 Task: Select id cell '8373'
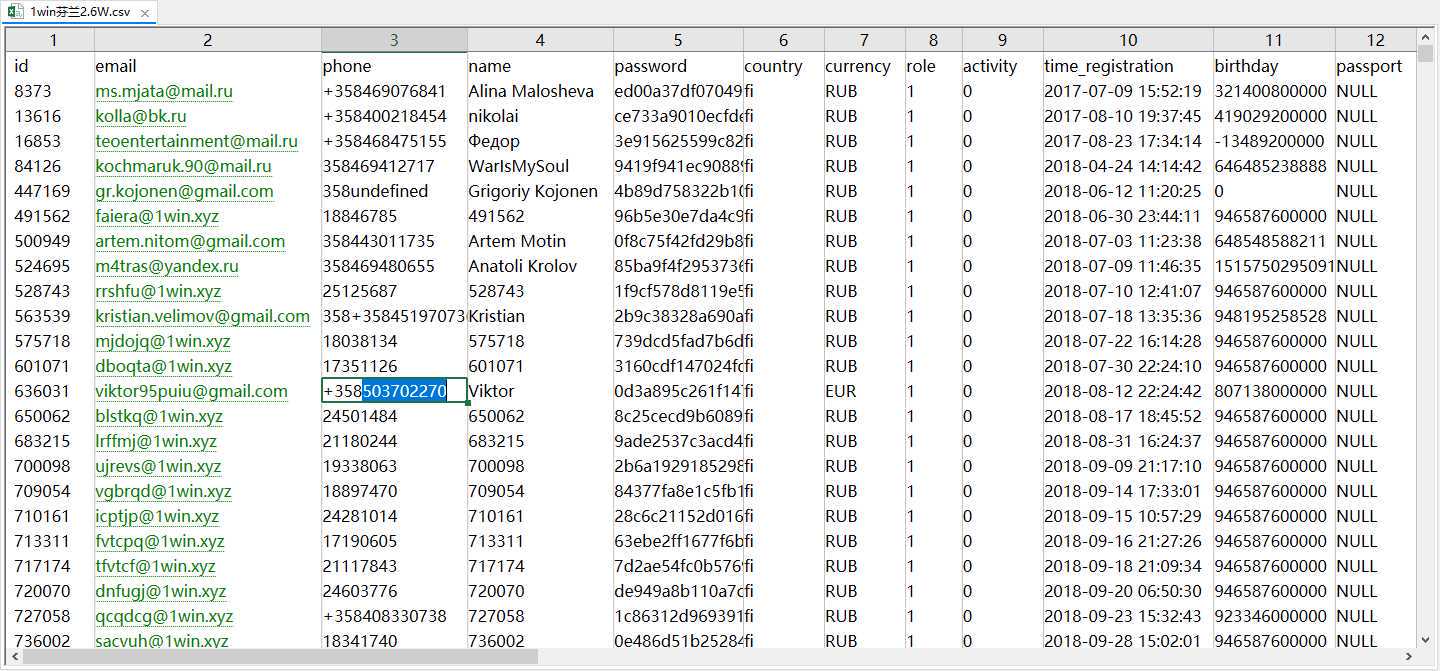pos(52,91)
